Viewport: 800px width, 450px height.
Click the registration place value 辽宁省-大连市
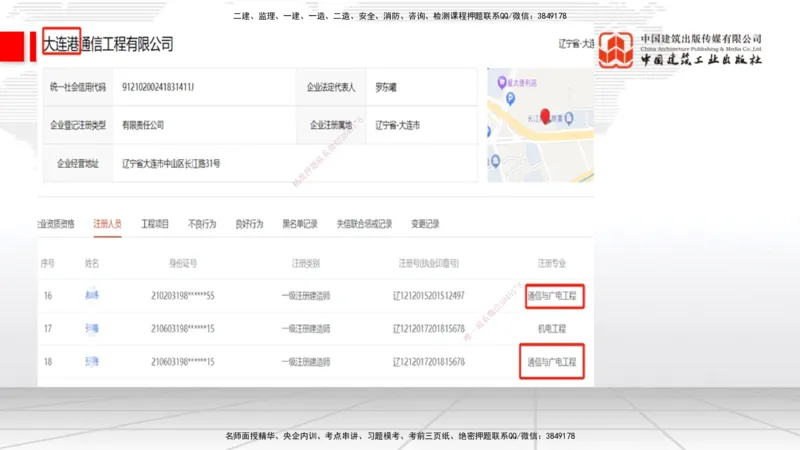click(397, 125)
